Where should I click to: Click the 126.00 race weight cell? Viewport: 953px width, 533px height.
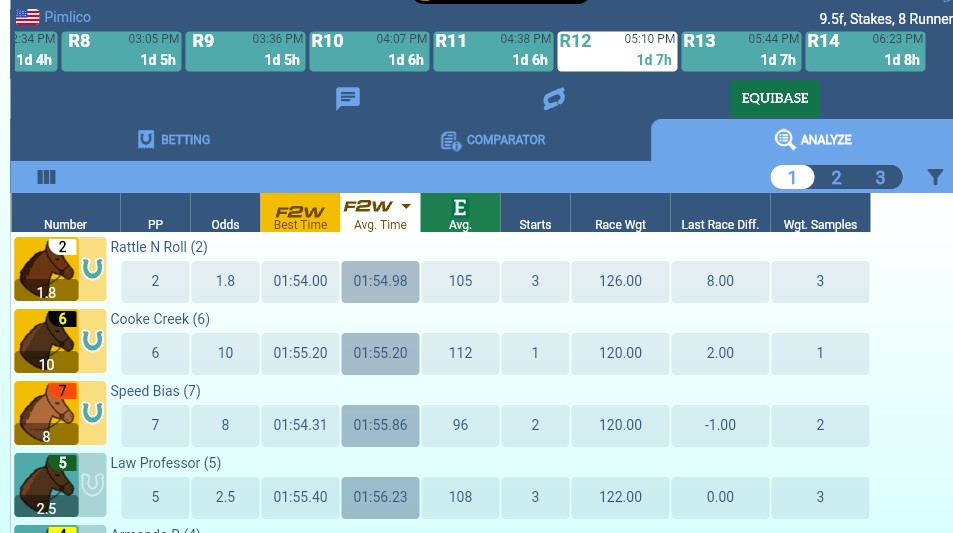click(x=621, y=281)
